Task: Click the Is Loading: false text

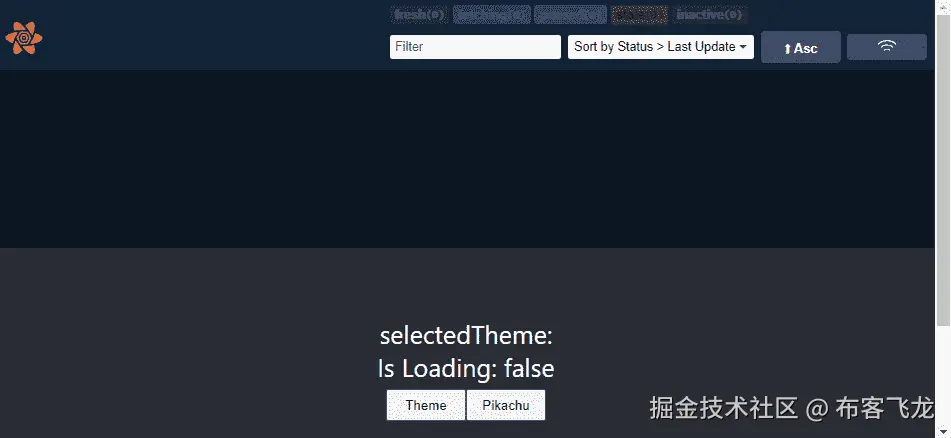Action: (x=466, y=368)
